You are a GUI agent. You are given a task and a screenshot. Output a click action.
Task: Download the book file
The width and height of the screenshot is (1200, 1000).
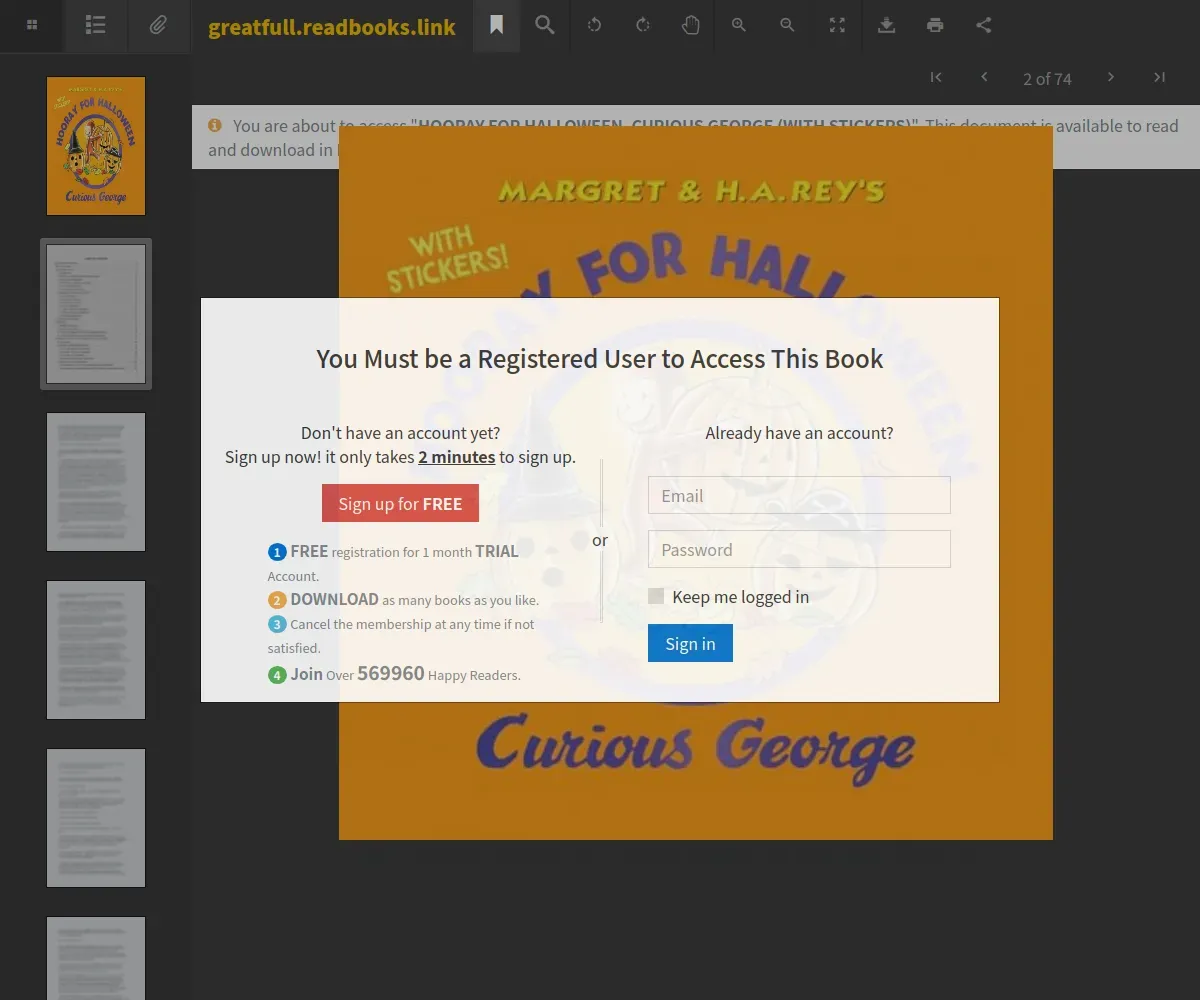click(x=886, y=25)
